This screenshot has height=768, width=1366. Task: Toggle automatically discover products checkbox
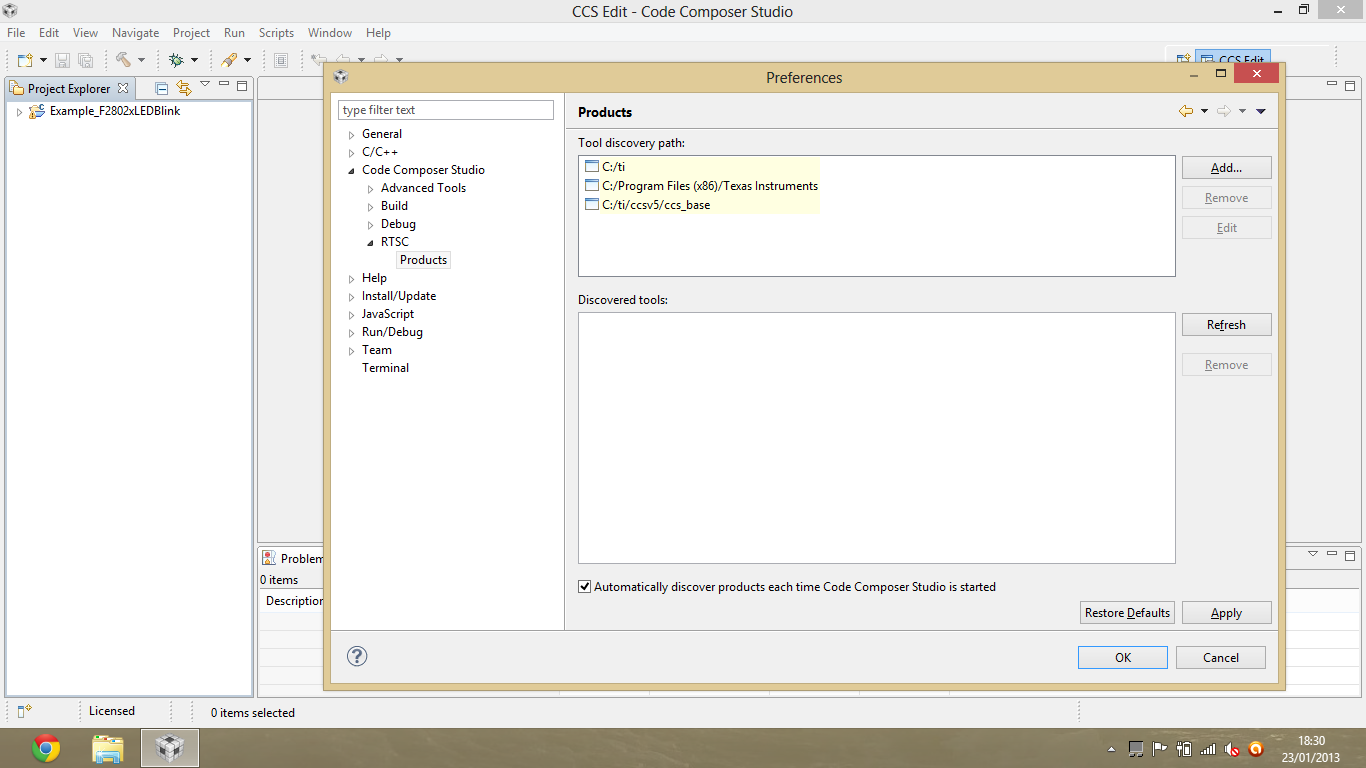pos(585,586)
